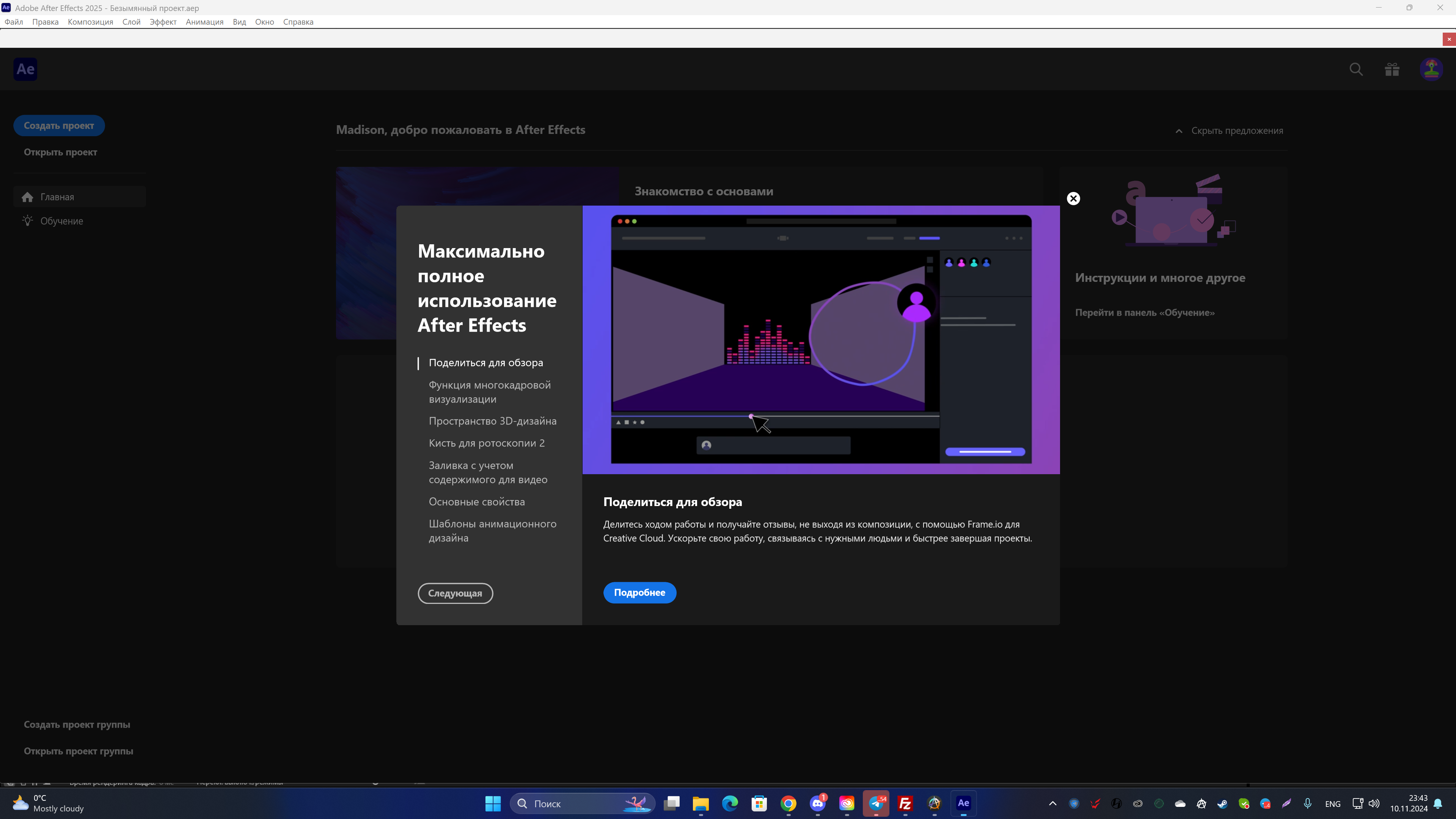Click Открыть проект
This screenshot has width=1456, height=819.
[x=60, y=152]
